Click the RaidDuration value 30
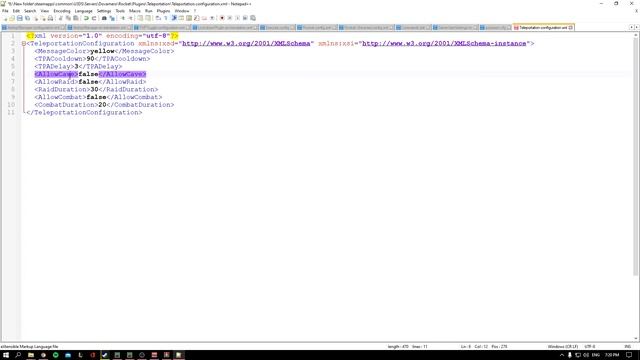The width and height of the screenshot is (640, 360). click(94, 89)
